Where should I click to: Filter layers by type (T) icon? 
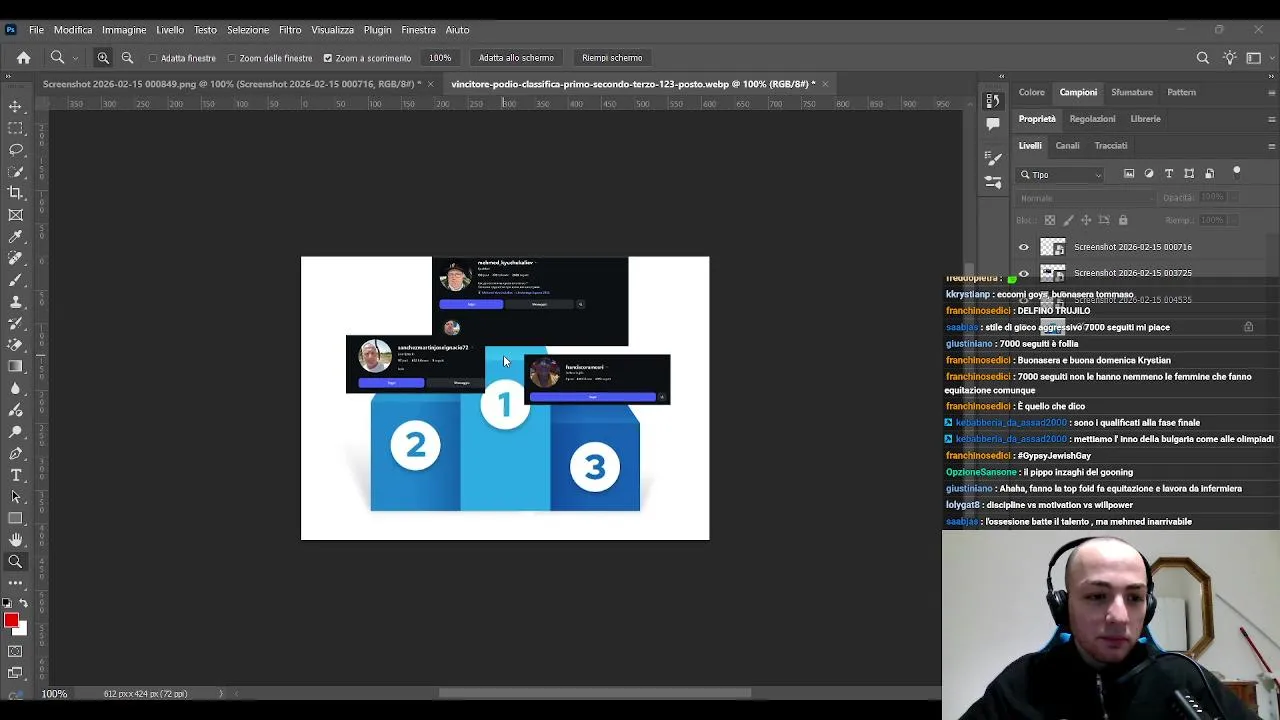[x=1169, y=174]
